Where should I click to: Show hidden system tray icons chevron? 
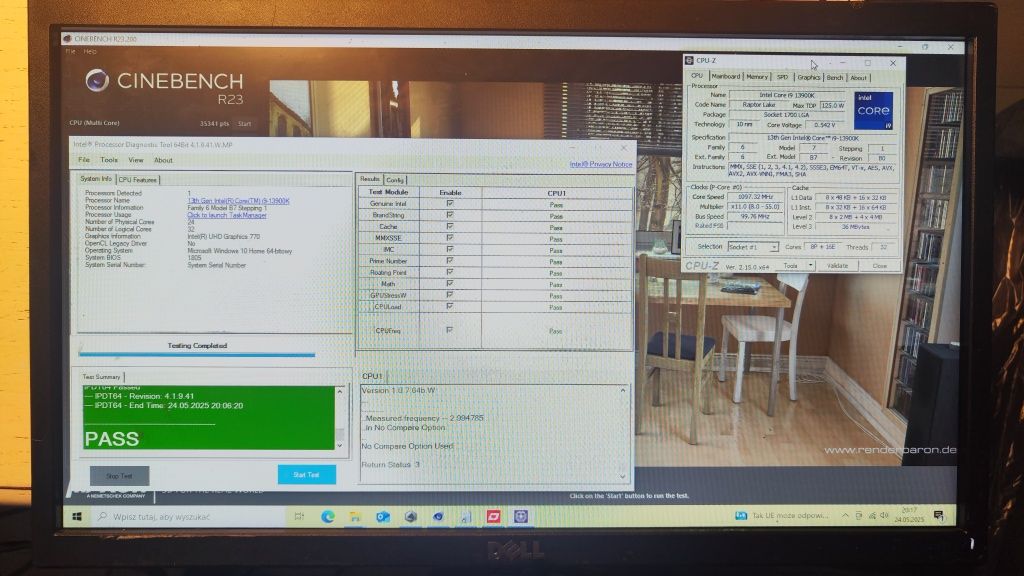(845, 515)
